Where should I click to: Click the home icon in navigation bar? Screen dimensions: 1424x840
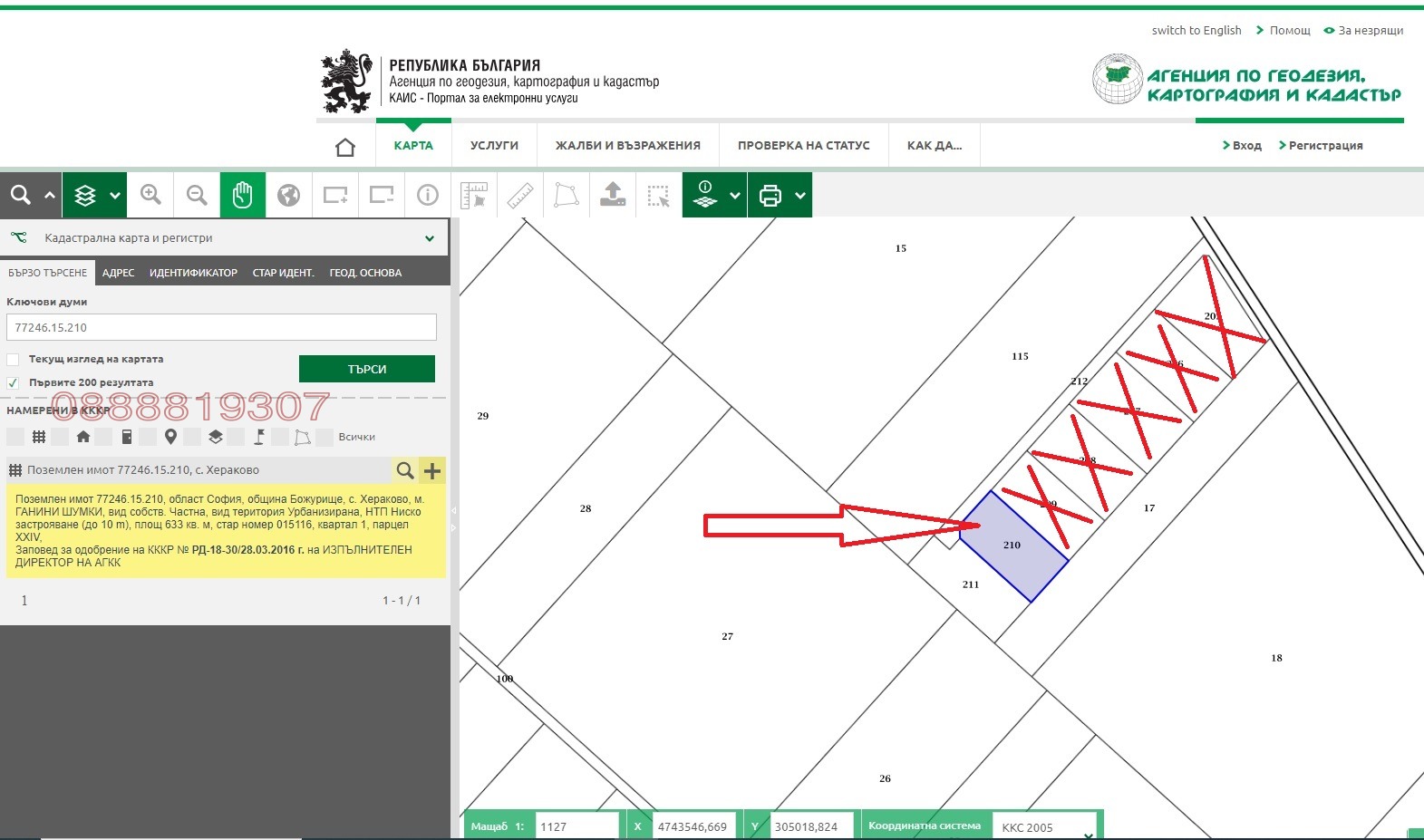[x=345, y=147]
